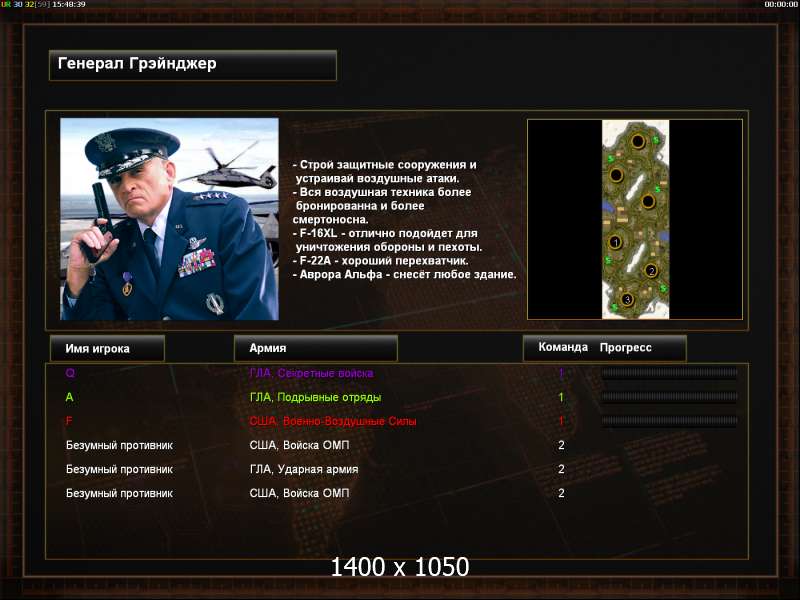
Task: Select player name "A" in green
Action: point(69,397)
